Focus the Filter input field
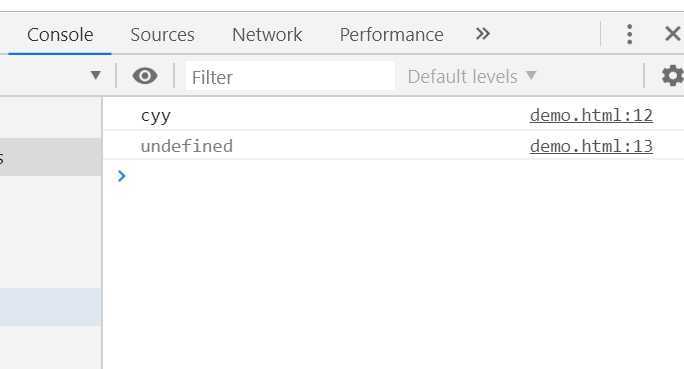The height and width of the screenshot is (369, 684). point(290,76)
